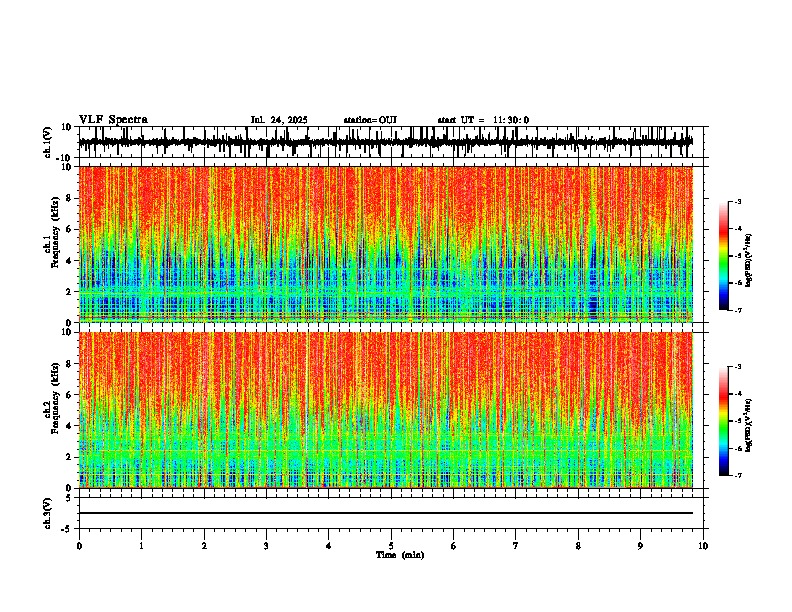Click time axis tick label '3'
This screenshot has width=792, height=612.
click(x=266, y=546)
